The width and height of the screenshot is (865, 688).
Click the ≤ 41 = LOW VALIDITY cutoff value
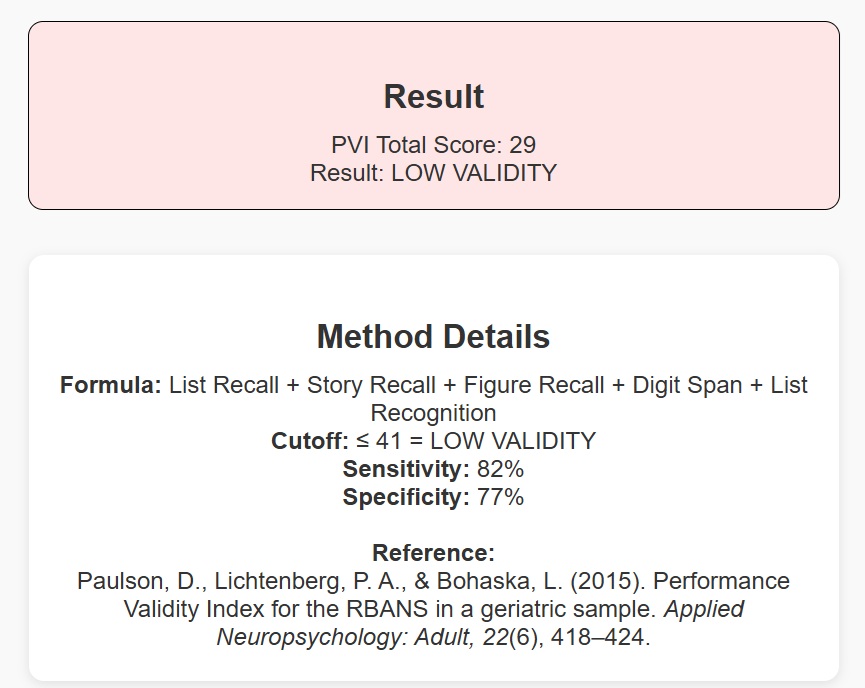(x=475, y=441)
